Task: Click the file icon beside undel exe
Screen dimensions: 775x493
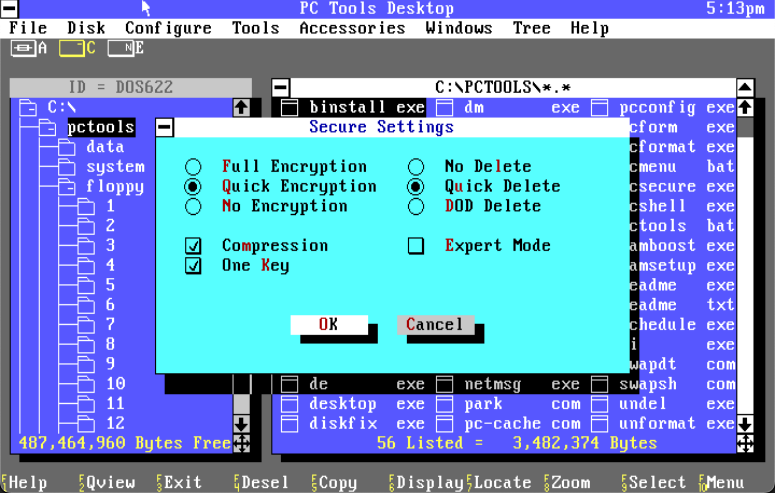Action: coord(600,404)
